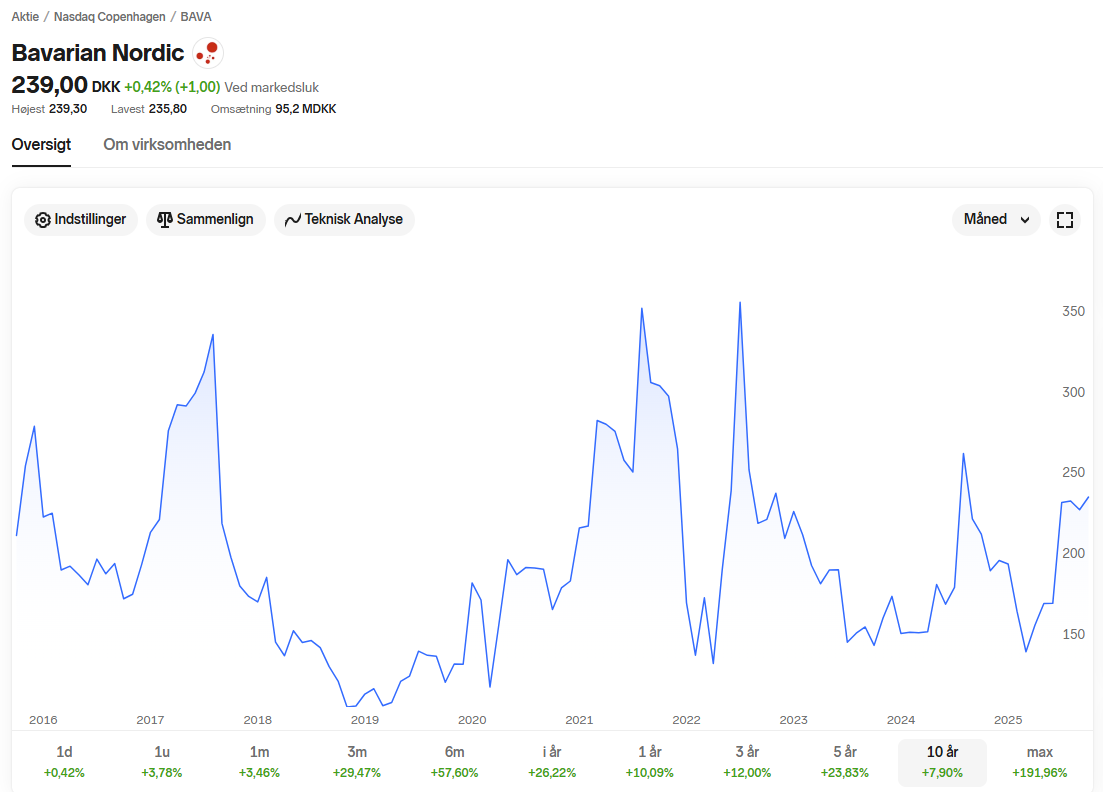Click the Bavarian Nordic heading
1103x792 pixels.
pos(98,53)
